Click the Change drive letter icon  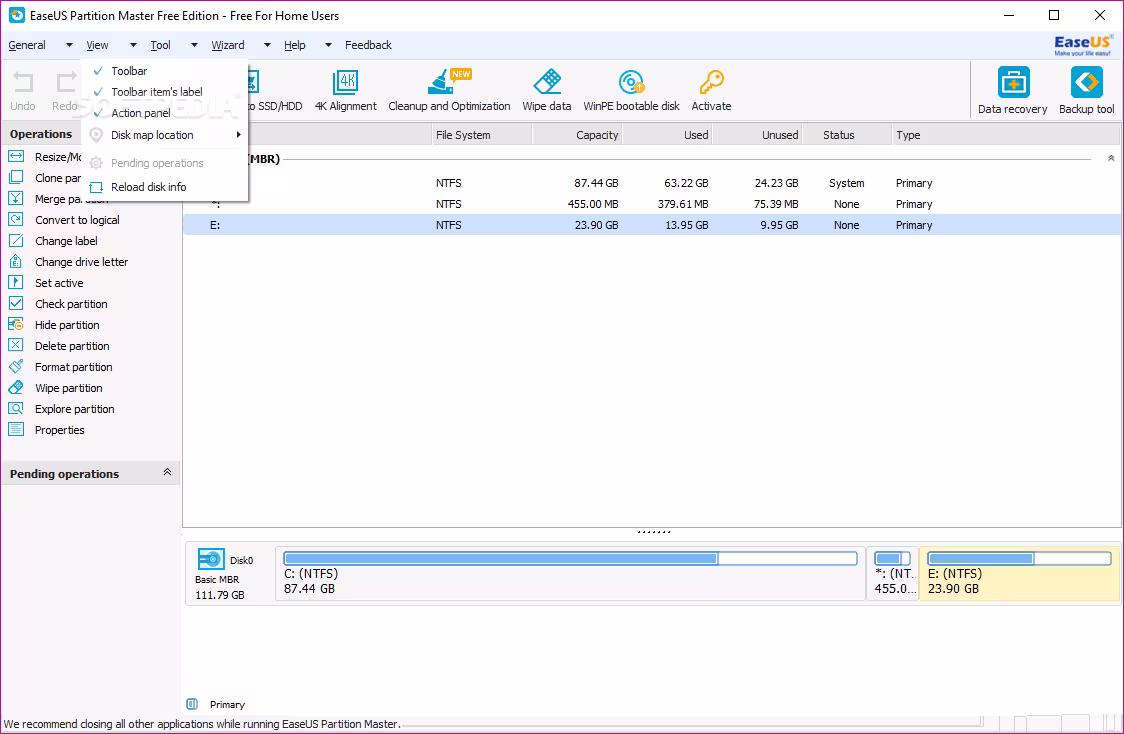click(16, 261)
